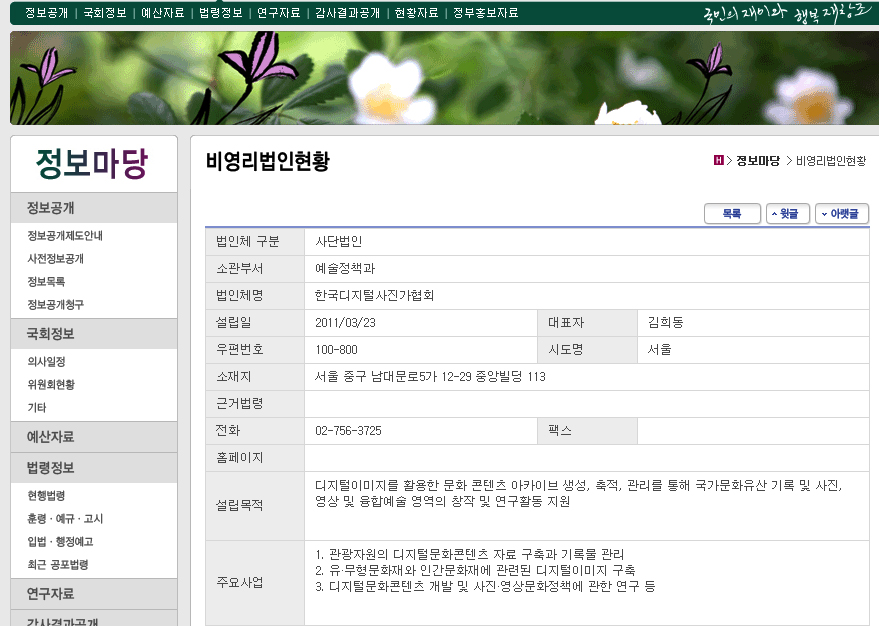Image resolution: width=879 pixels, height=626 pixels.
Task: Click the 목록 (list) button
Action: (x=732, y=214)
